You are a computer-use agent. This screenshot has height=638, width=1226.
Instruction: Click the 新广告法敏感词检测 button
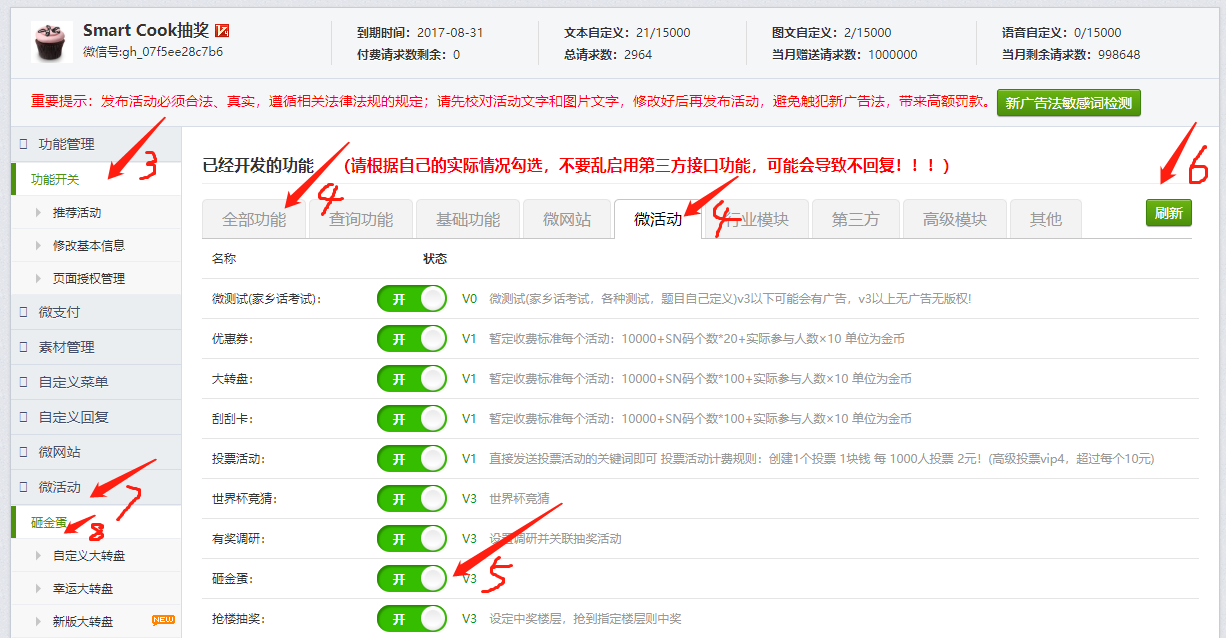(x=1068, y=103)
